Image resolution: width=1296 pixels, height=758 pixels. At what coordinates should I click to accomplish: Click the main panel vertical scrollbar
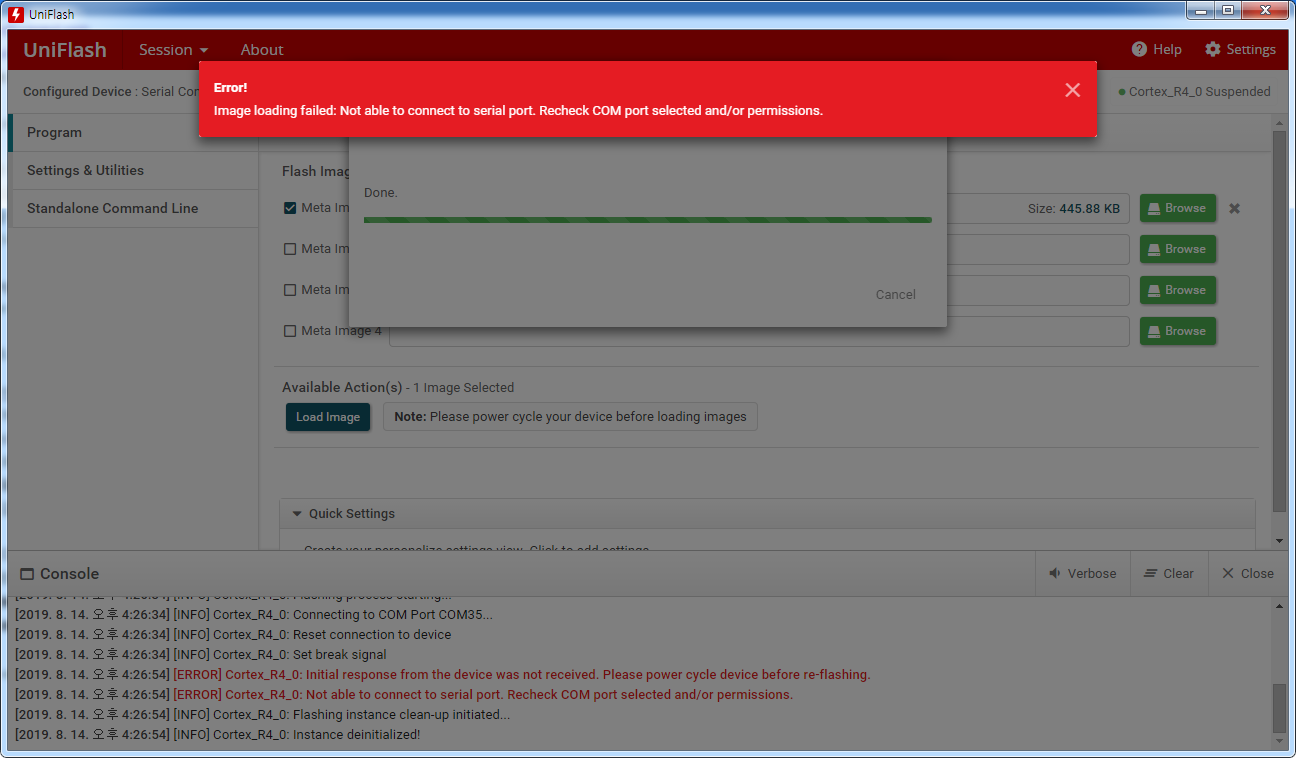(x=1279, y=320)
